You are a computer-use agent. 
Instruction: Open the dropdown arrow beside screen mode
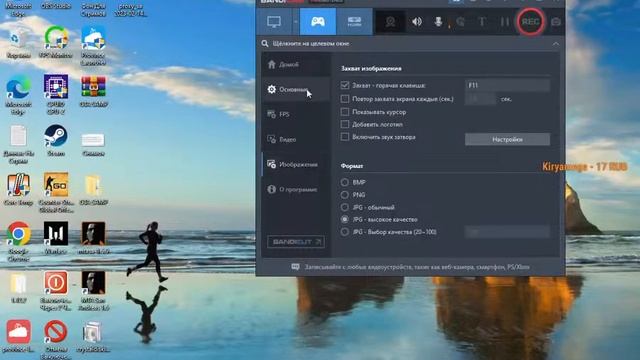[x=296, y=22]
